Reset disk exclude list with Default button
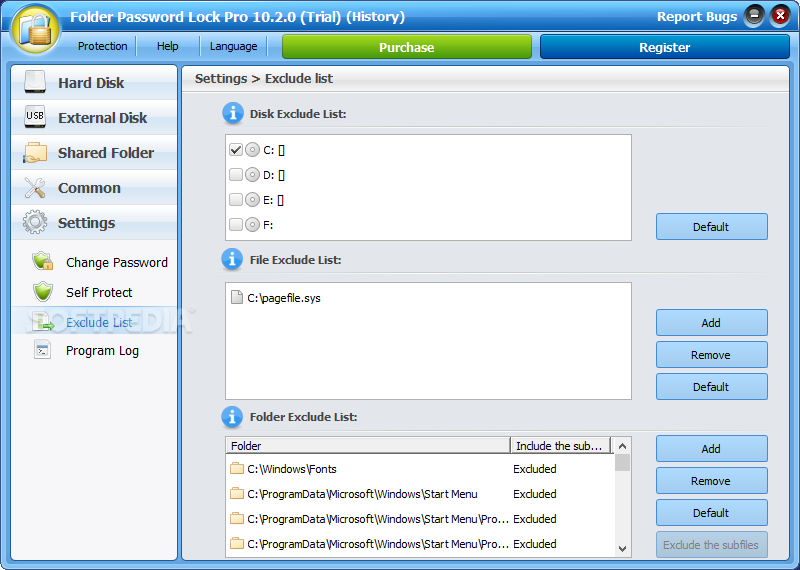Viewport: 800px width, 570px height. (x=711, y=227)
